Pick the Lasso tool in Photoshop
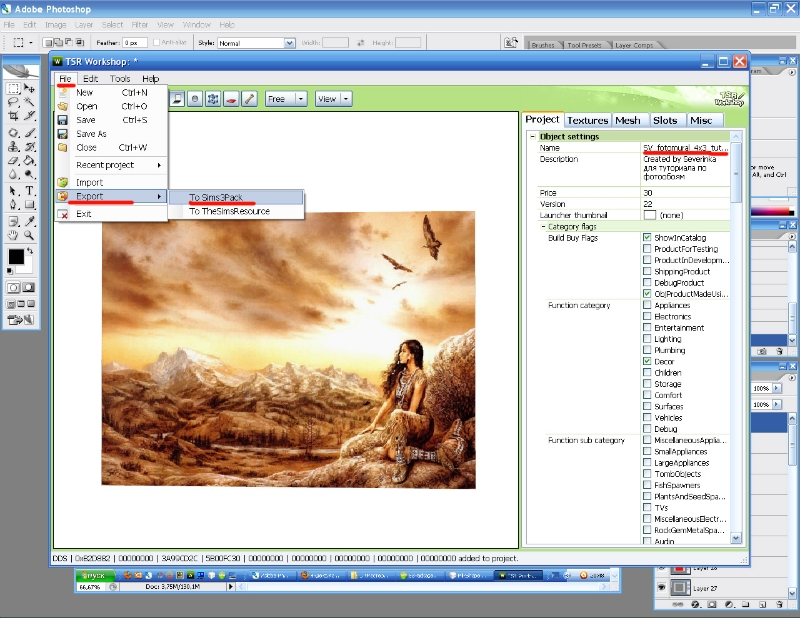 13,102
